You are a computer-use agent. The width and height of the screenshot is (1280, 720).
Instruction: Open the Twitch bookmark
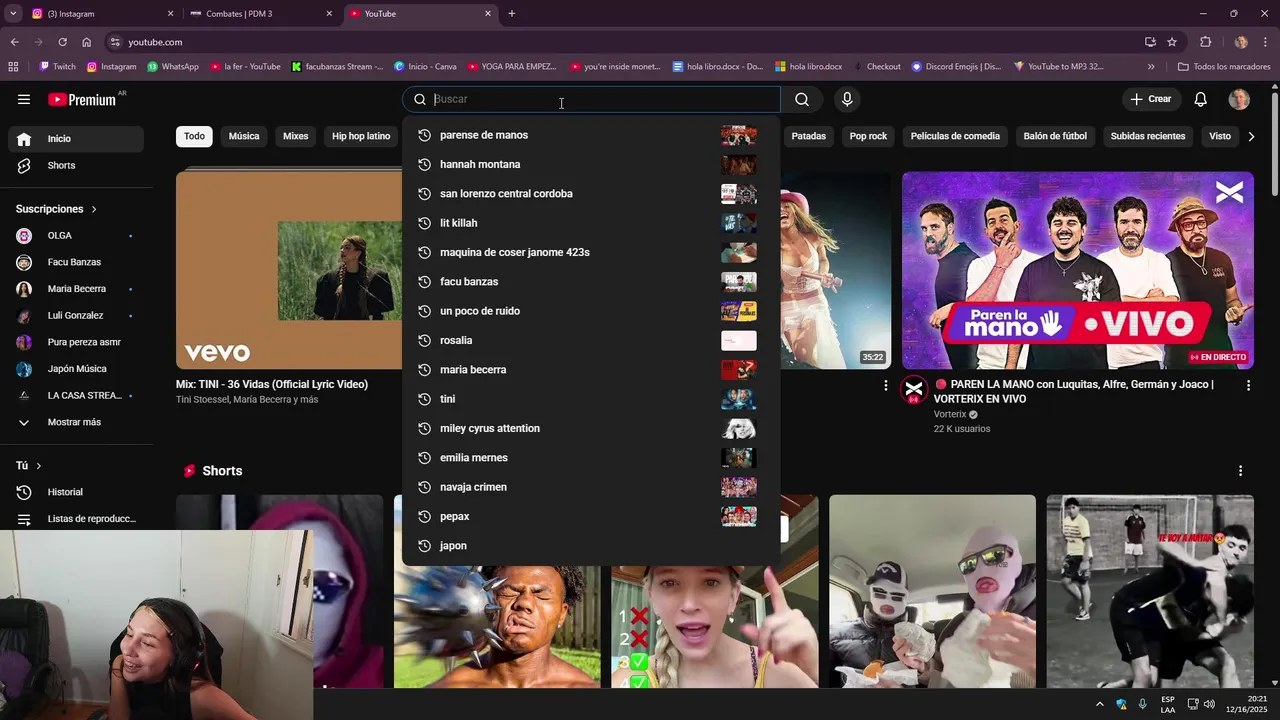(57, 67)
